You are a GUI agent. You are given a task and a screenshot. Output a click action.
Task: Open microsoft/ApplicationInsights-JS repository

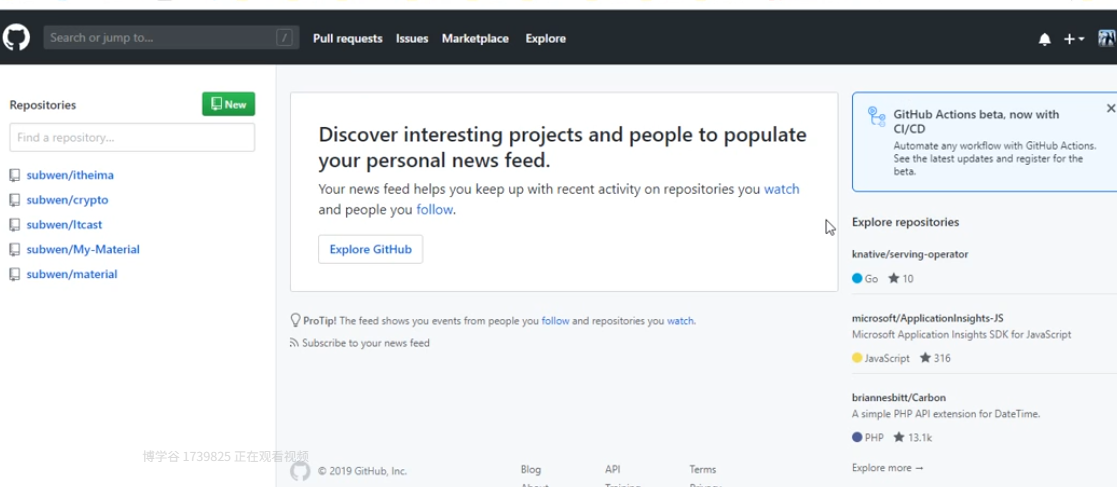[928, 318]
